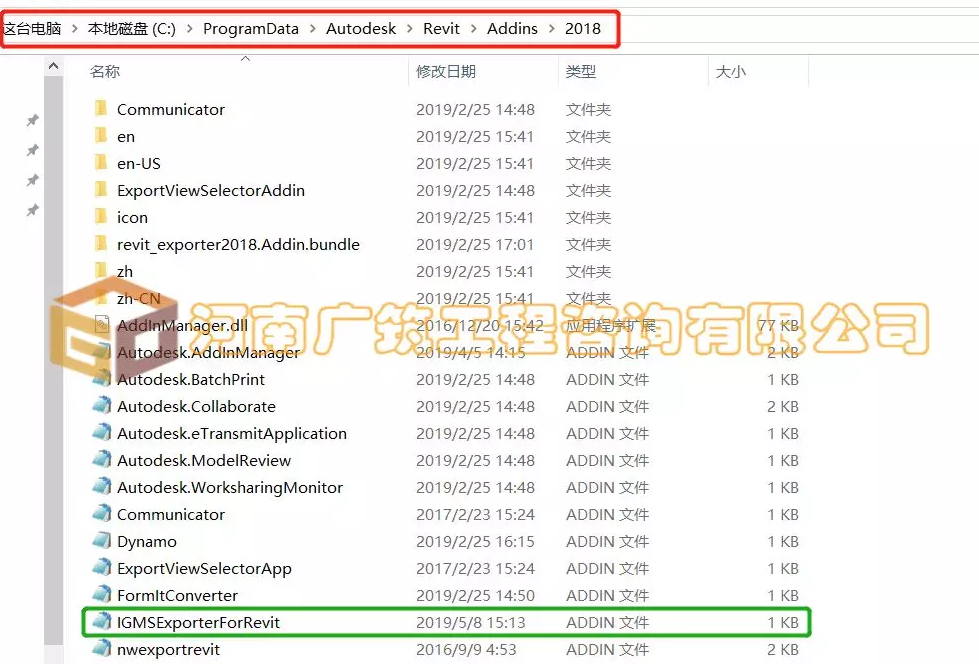Select the en-US folder name text
This screenshot has width=979, height=664.
tap(139, 163)
